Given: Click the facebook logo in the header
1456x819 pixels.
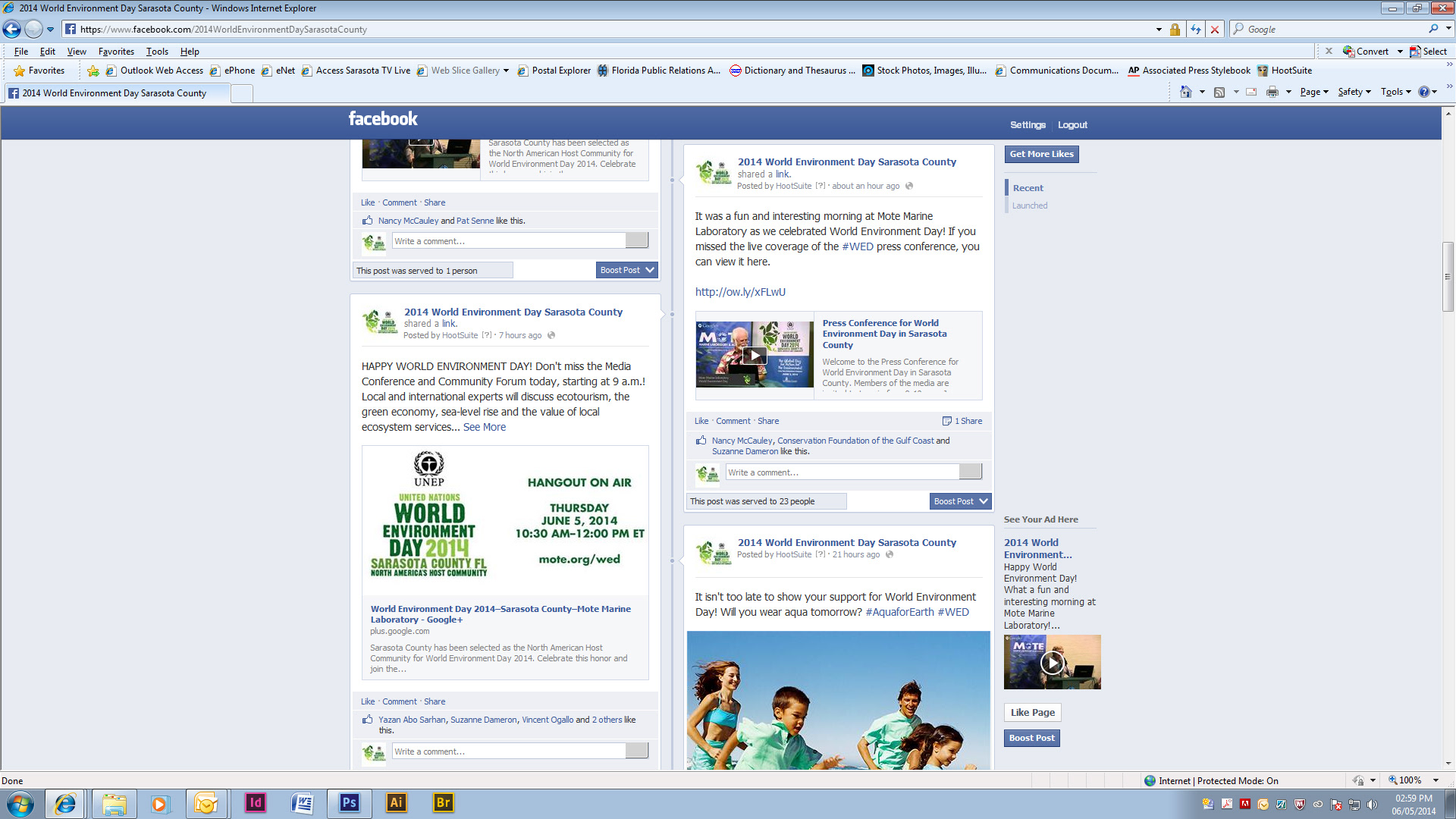Looking at the screenshot, I should pyautogui.click(x=383, y=119).
